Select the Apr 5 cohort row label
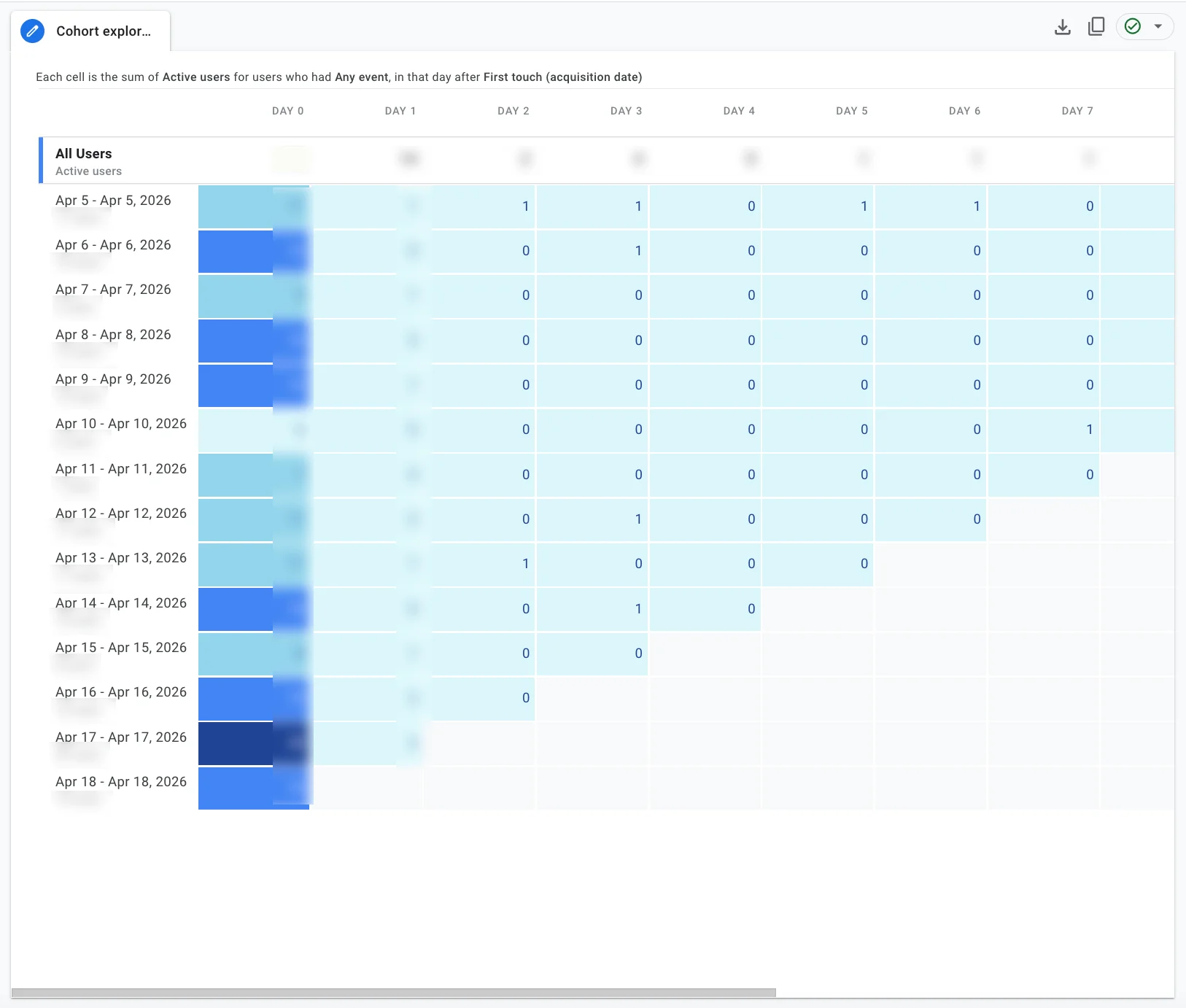 [x=113, y=200]
